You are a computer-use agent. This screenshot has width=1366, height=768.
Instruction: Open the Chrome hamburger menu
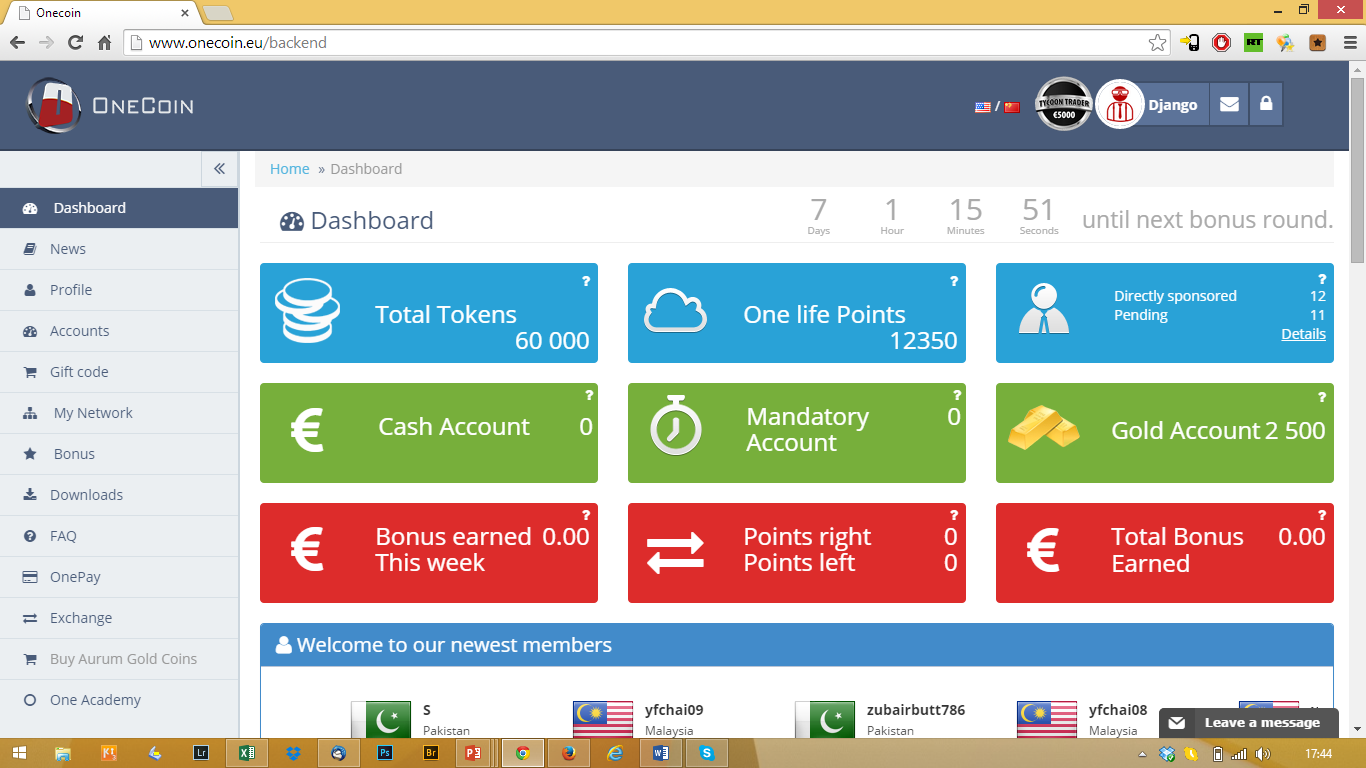point(1350,42)
